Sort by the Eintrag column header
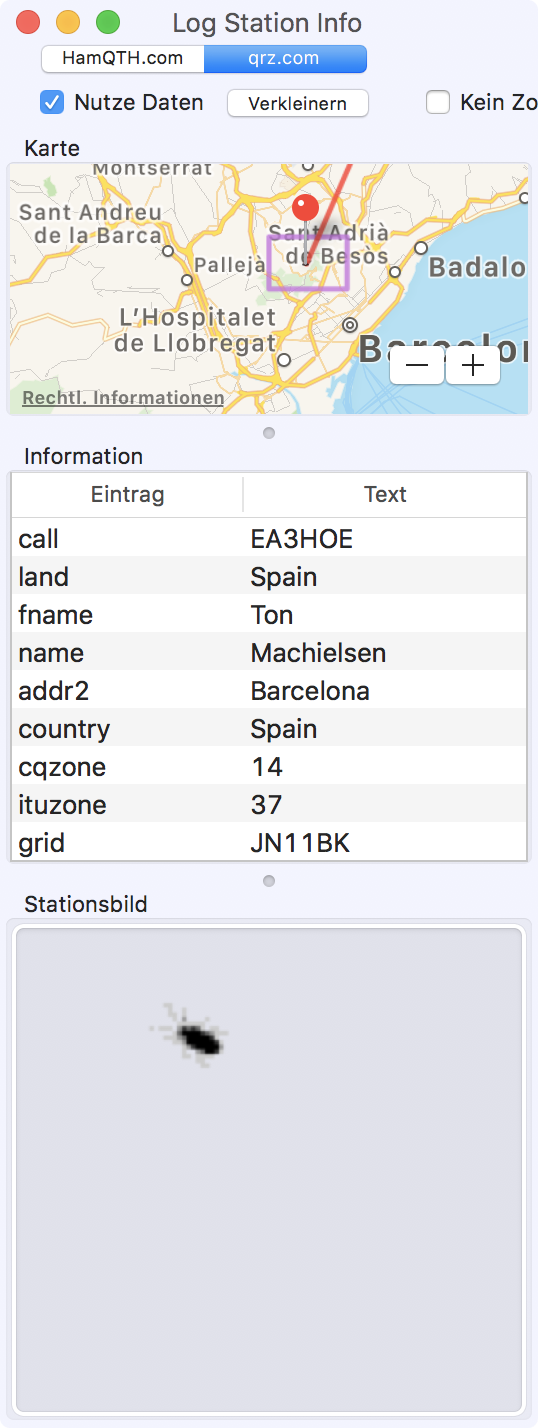538x1428 pixels. tap(127, 494)
